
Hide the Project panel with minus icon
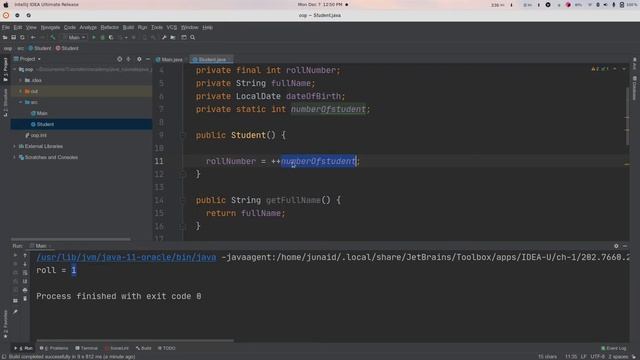148,59
